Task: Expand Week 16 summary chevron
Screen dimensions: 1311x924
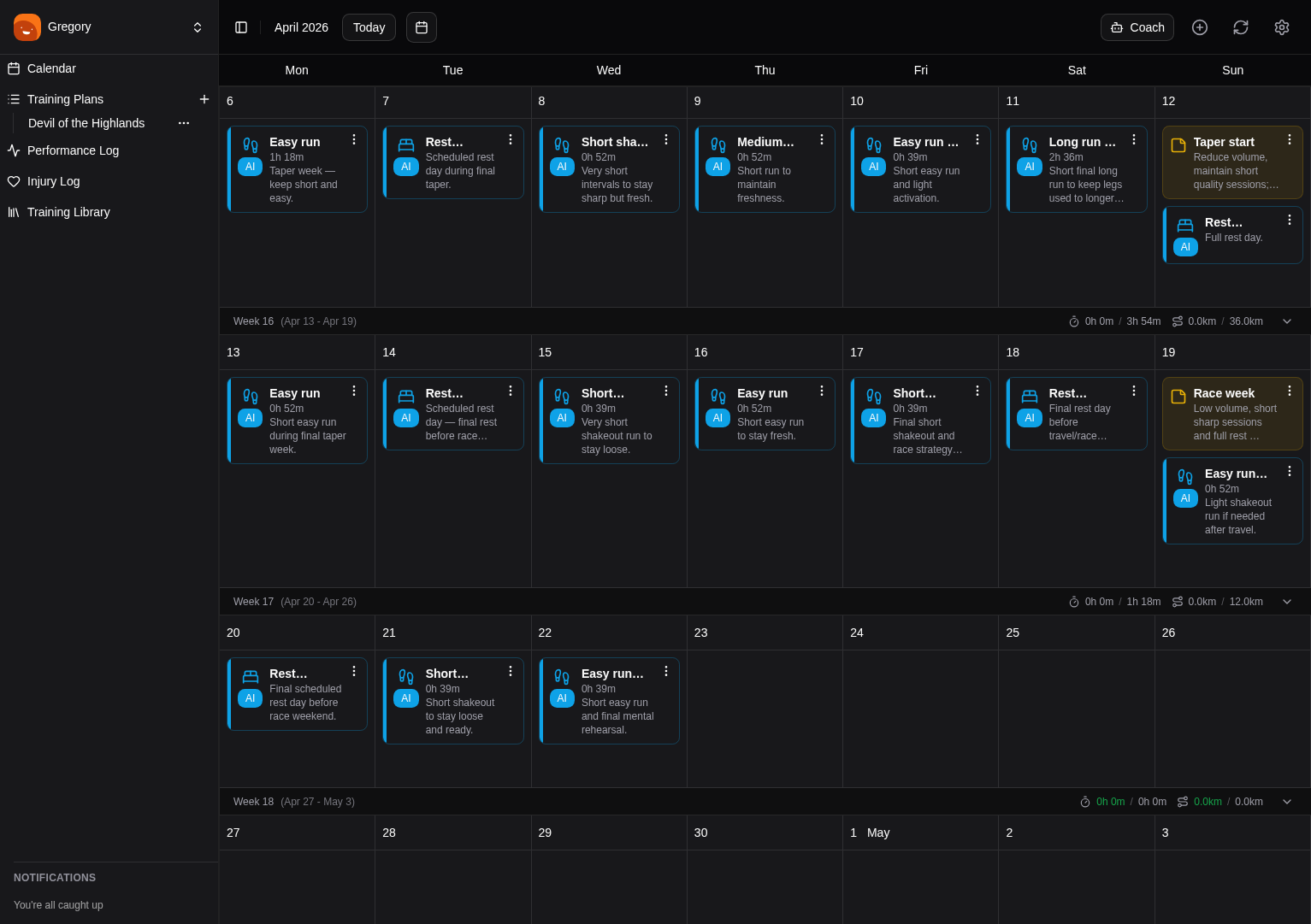Action: [x=1287, y=321]
